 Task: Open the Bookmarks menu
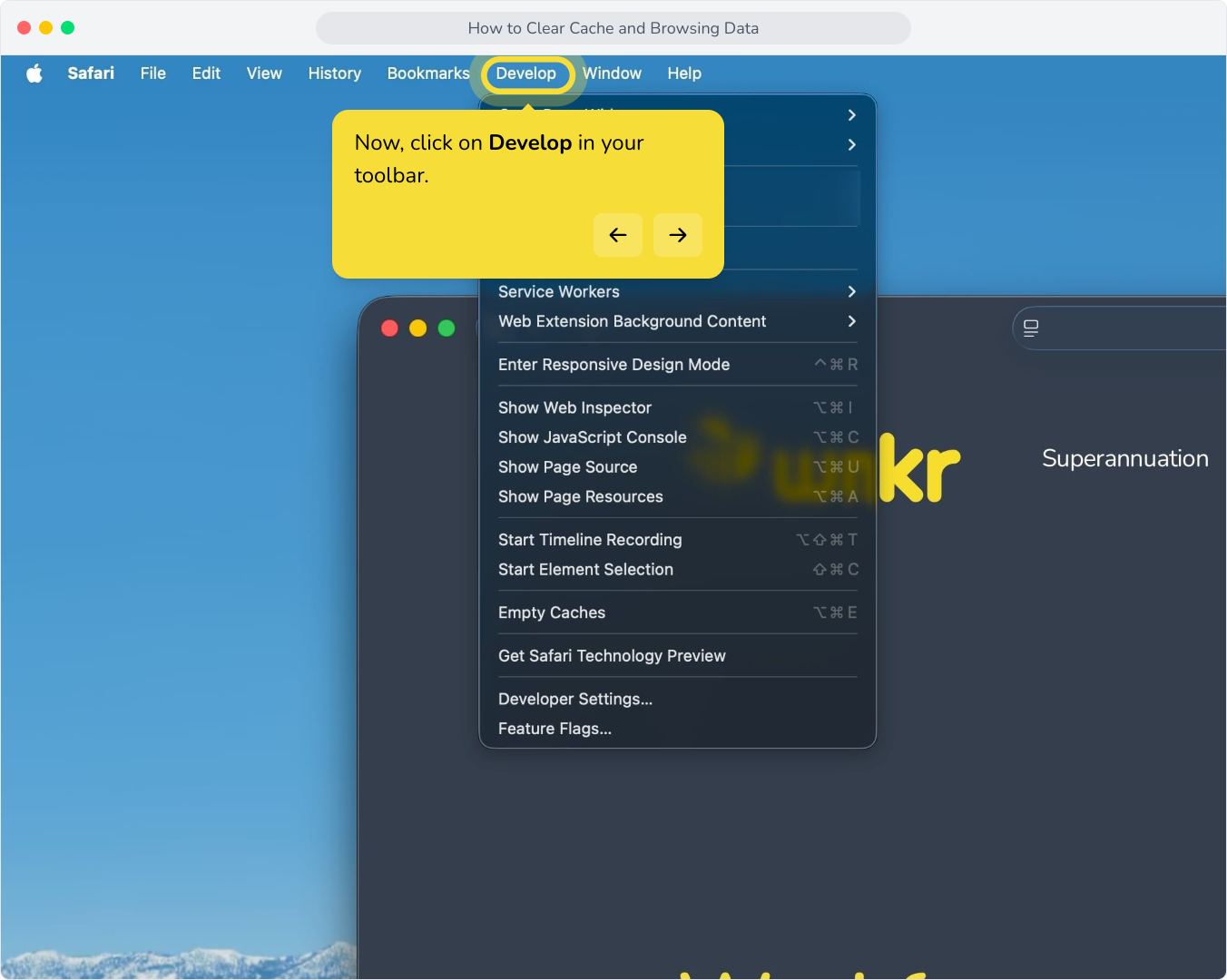click(x=428, y=73)
